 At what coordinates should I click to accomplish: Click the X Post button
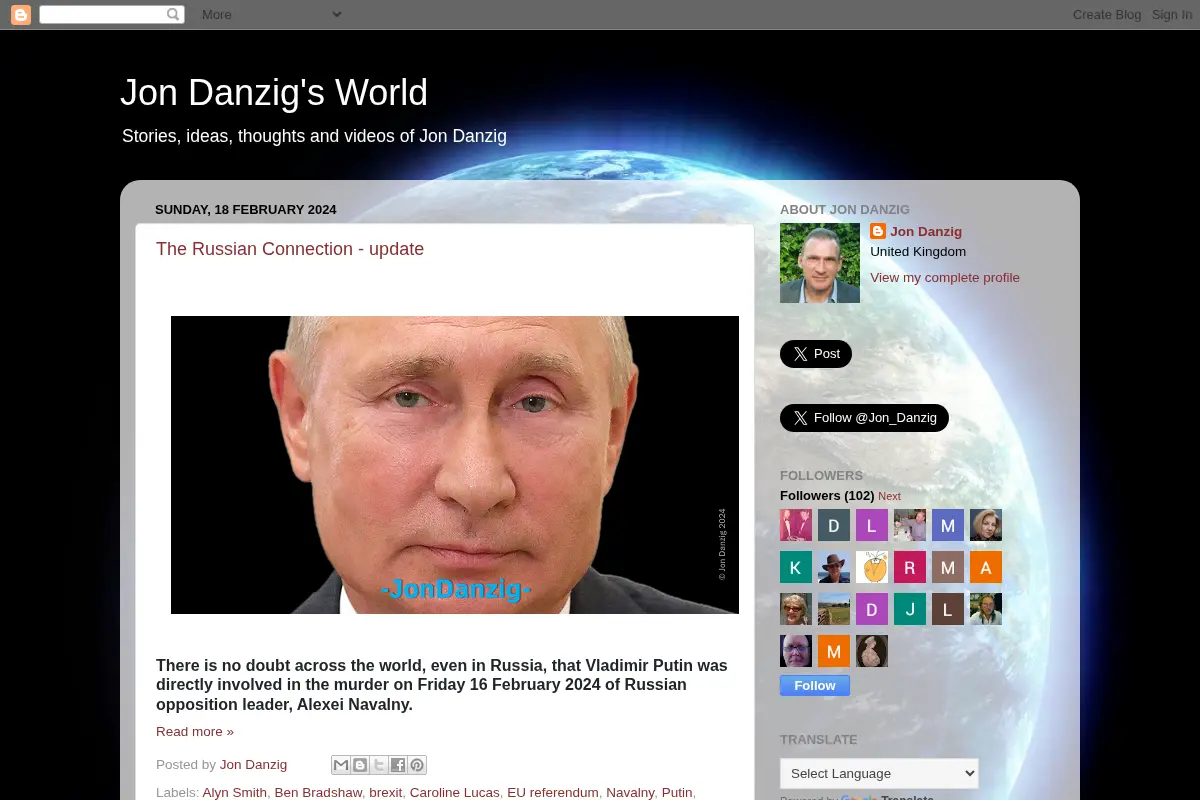816,354
